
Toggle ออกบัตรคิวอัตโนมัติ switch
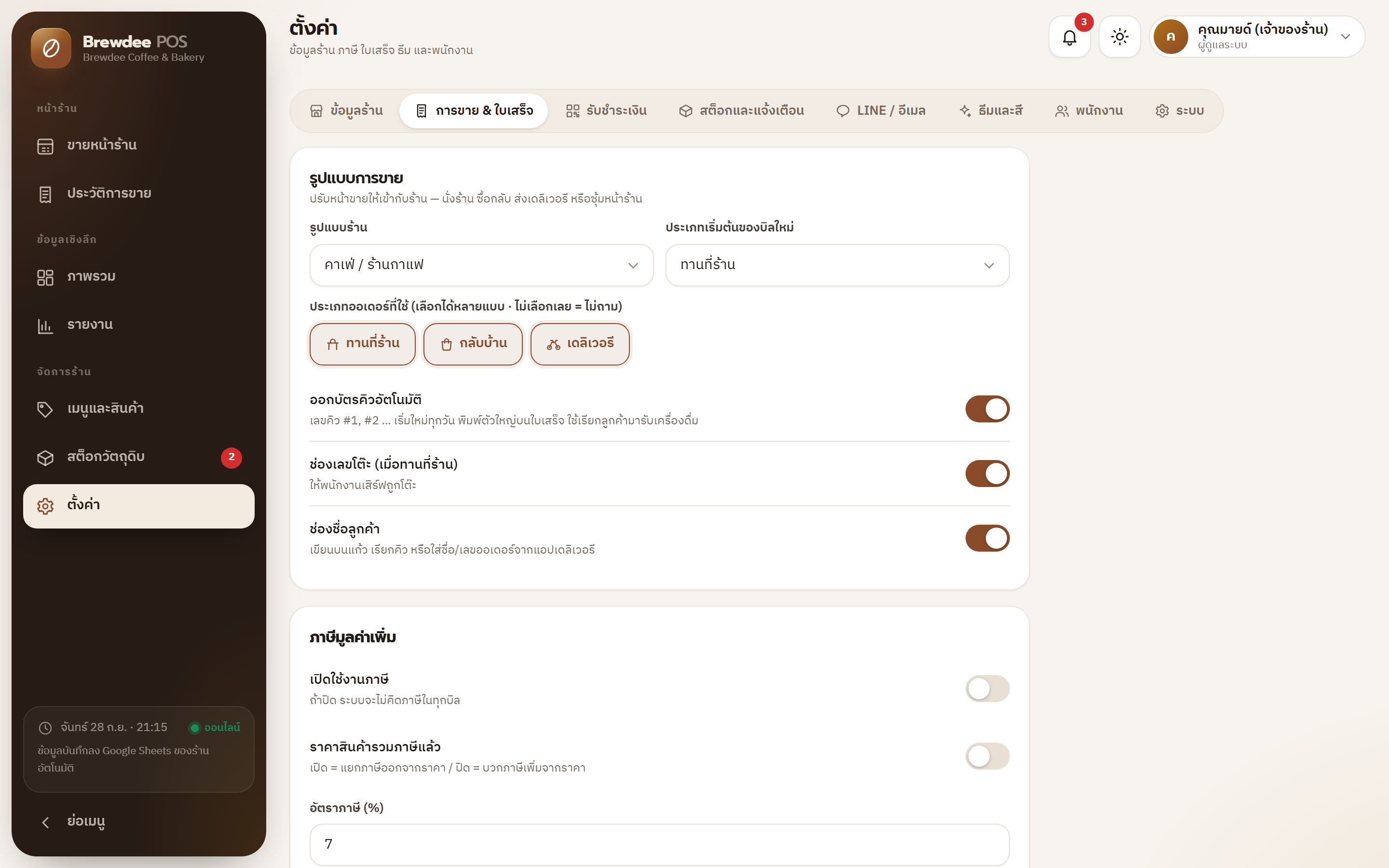[987, 409]
